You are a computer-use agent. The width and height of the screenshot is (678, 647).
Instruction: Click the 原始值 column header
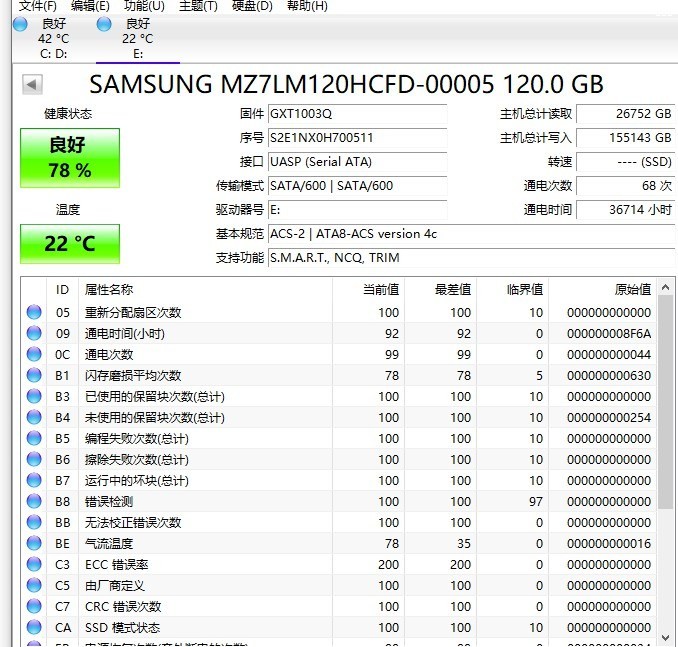[x=602, y=289]
